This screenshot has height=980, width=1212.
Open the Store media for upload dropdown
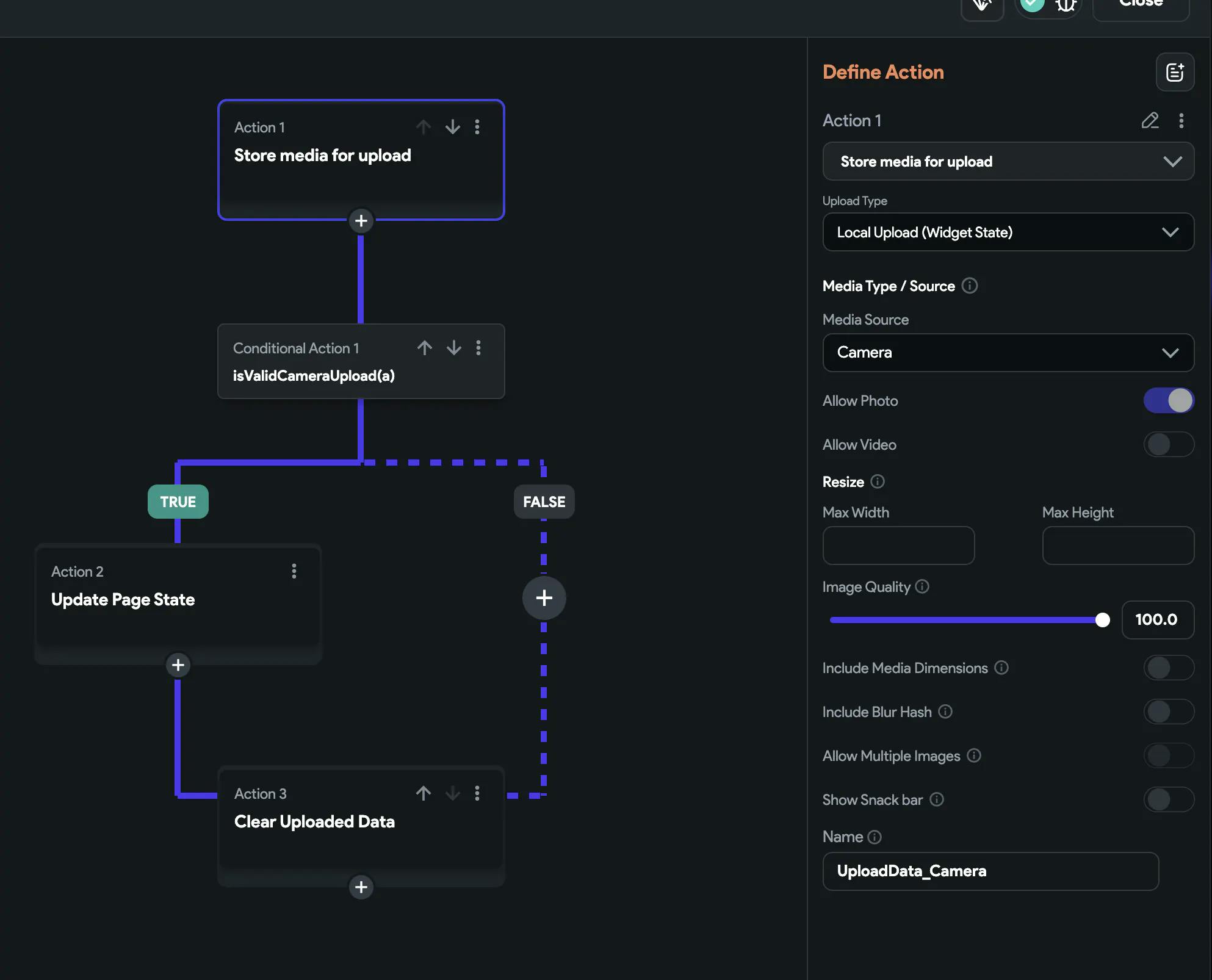click(x=1008, y=161)
